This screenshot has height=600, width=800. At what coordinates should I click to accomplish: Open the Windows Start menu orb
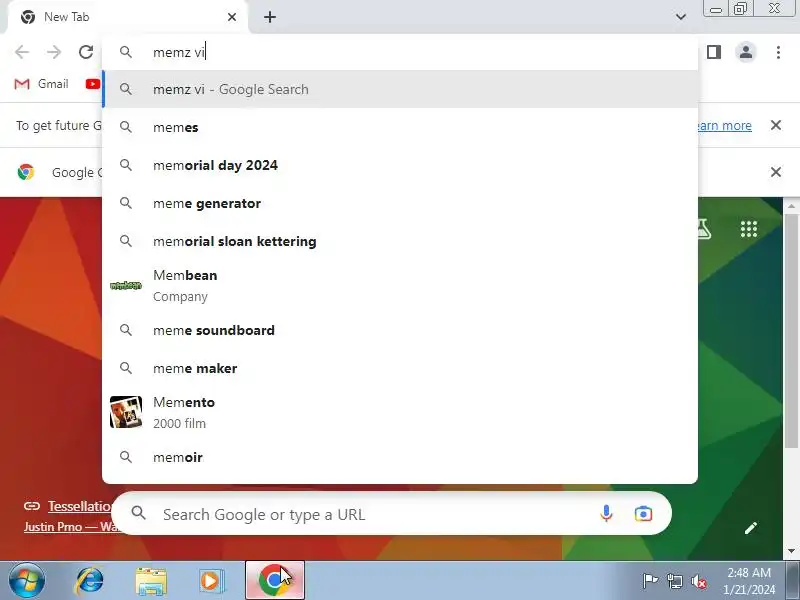click(27, 581)
